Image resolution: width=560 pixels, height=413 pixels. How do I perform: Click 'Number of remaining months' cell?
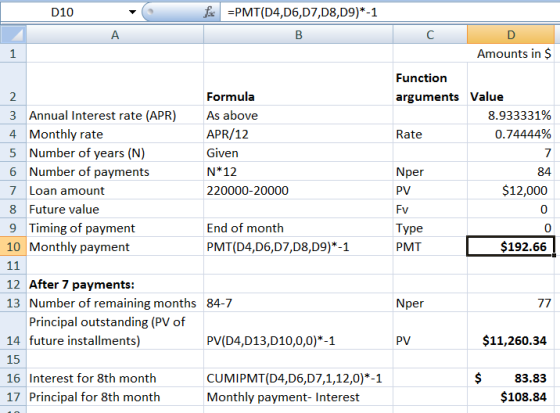pos(115,303)
